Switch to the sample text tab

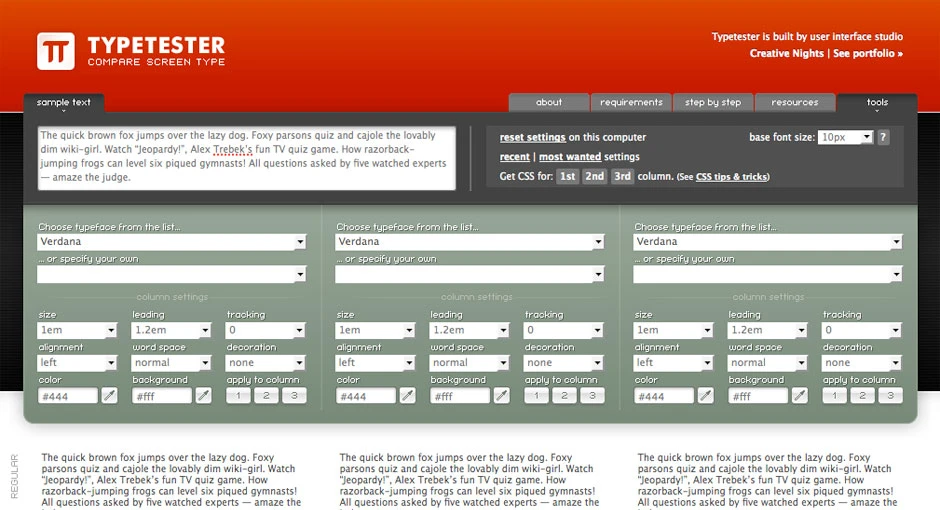[x=64, y=102]
